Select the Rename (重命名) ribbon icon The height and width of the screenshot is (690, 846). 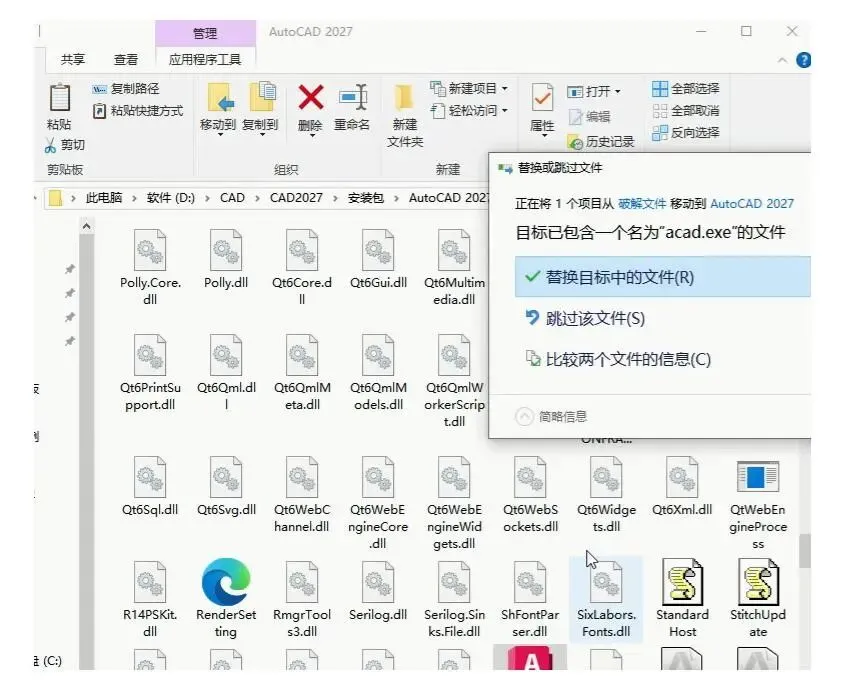click(354, 98)
